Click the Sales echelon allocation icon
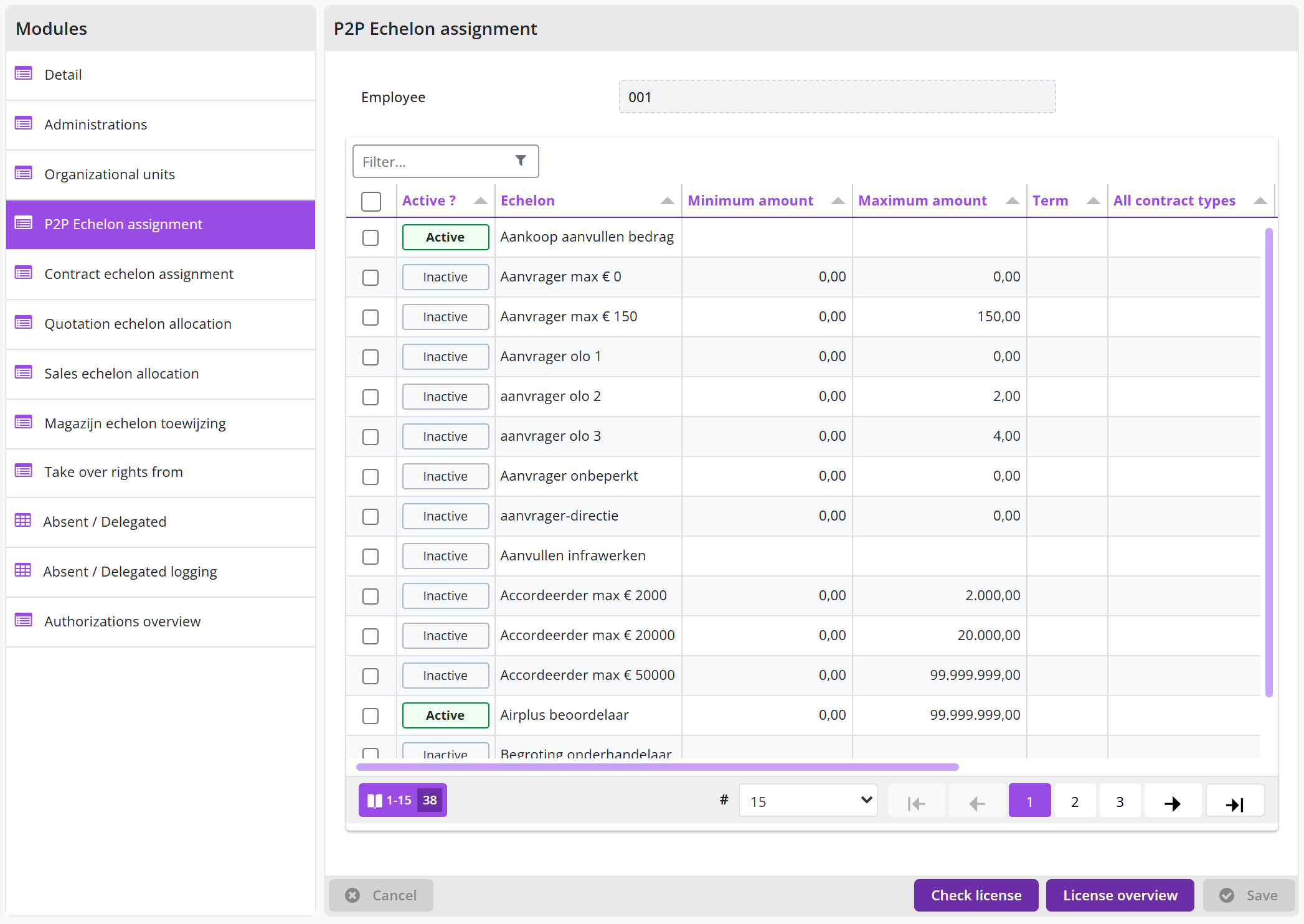Image resolution: width=1304 pixels, height=924 pixels. (24, 373)
